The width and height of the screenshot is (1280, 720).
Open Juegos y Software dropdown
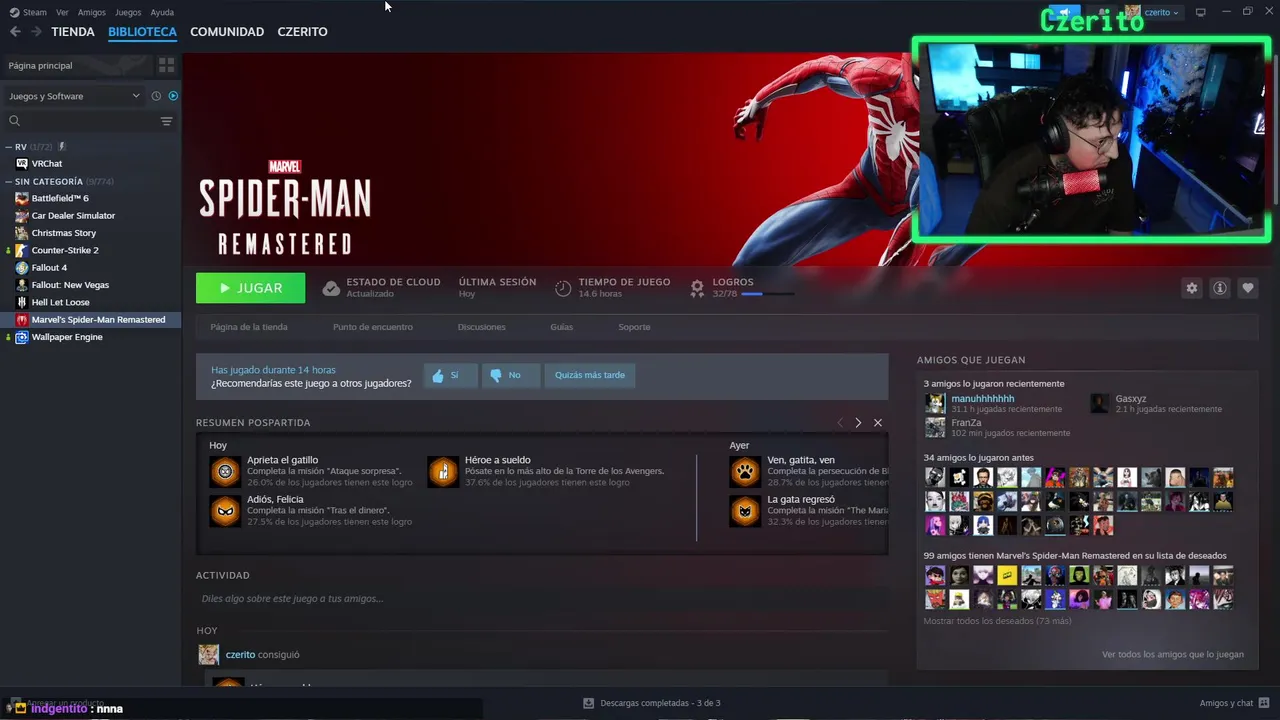[75, 96]
